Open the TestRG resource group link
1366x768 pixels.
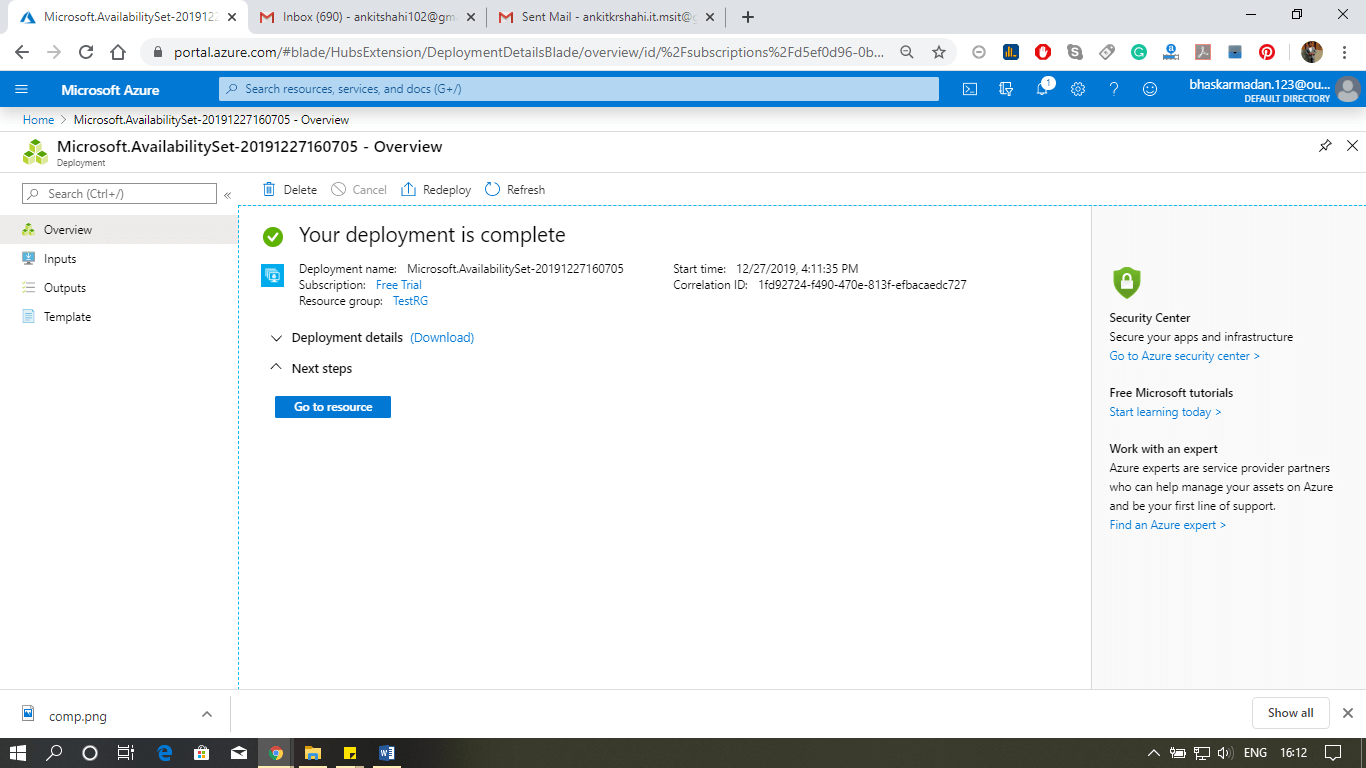[x=410, y=301]
